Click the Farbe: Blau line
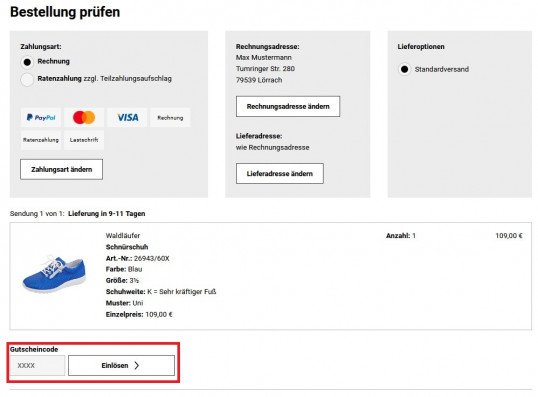 tap(124, 269)
